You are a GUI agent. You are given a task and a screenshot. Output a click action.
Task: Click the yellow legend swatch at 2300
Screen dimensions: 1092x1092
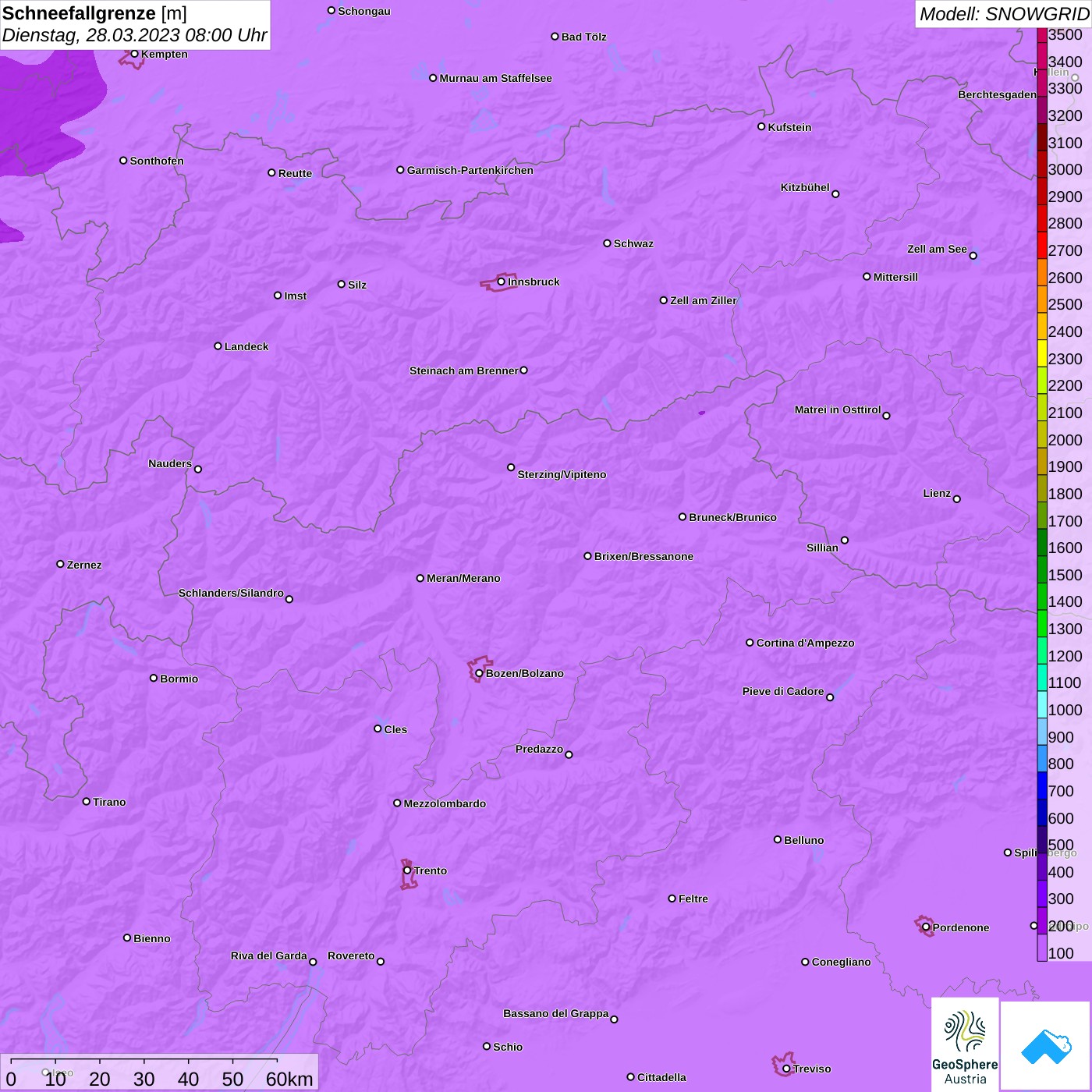[1042, 353]
